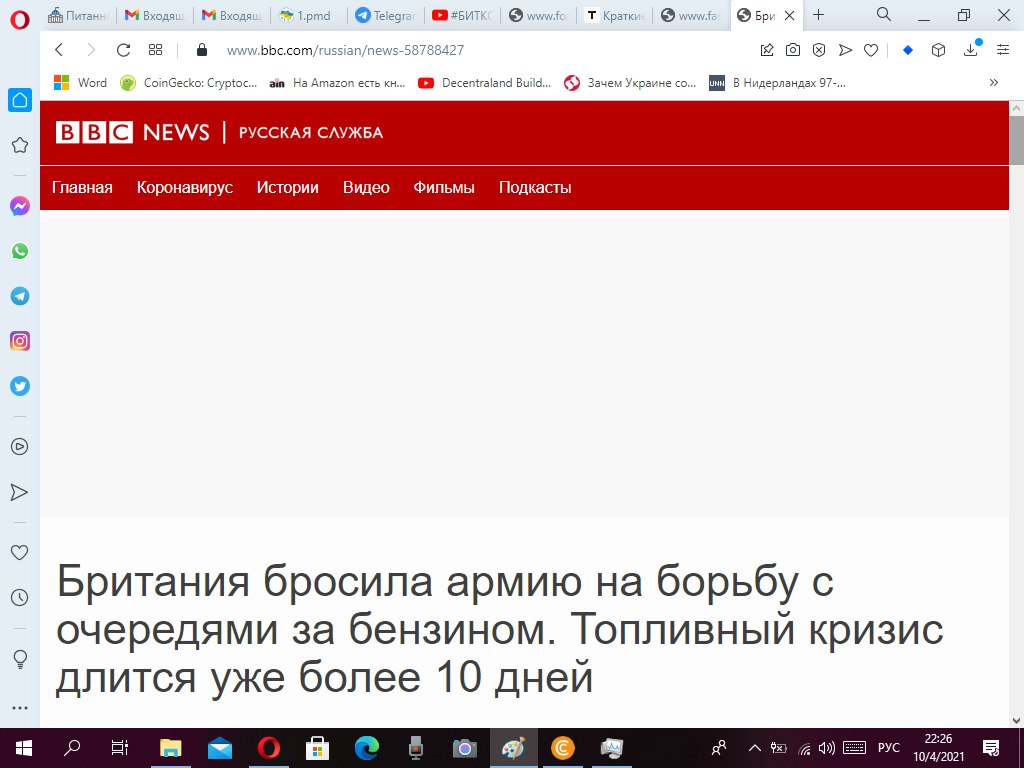Open Instagram in the sidebar
Screen dimensions: 1024x768
click(20, 341)
